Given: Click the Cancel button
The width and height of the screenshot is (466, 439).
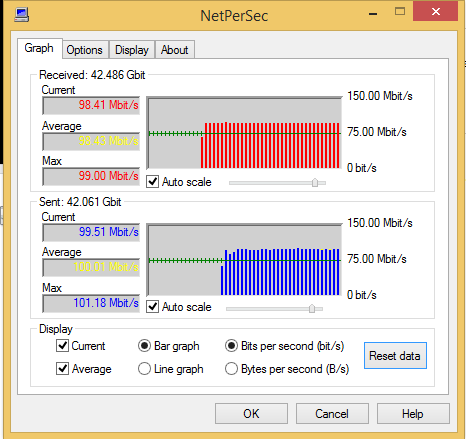Looking at the screenshot, I should [332, 414].
